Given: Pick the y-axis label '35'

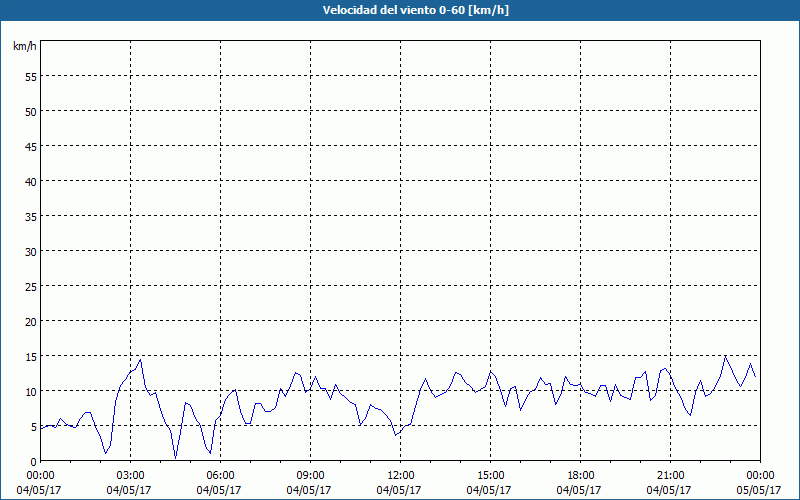Looking at the screenshot, I should (31, 216).
